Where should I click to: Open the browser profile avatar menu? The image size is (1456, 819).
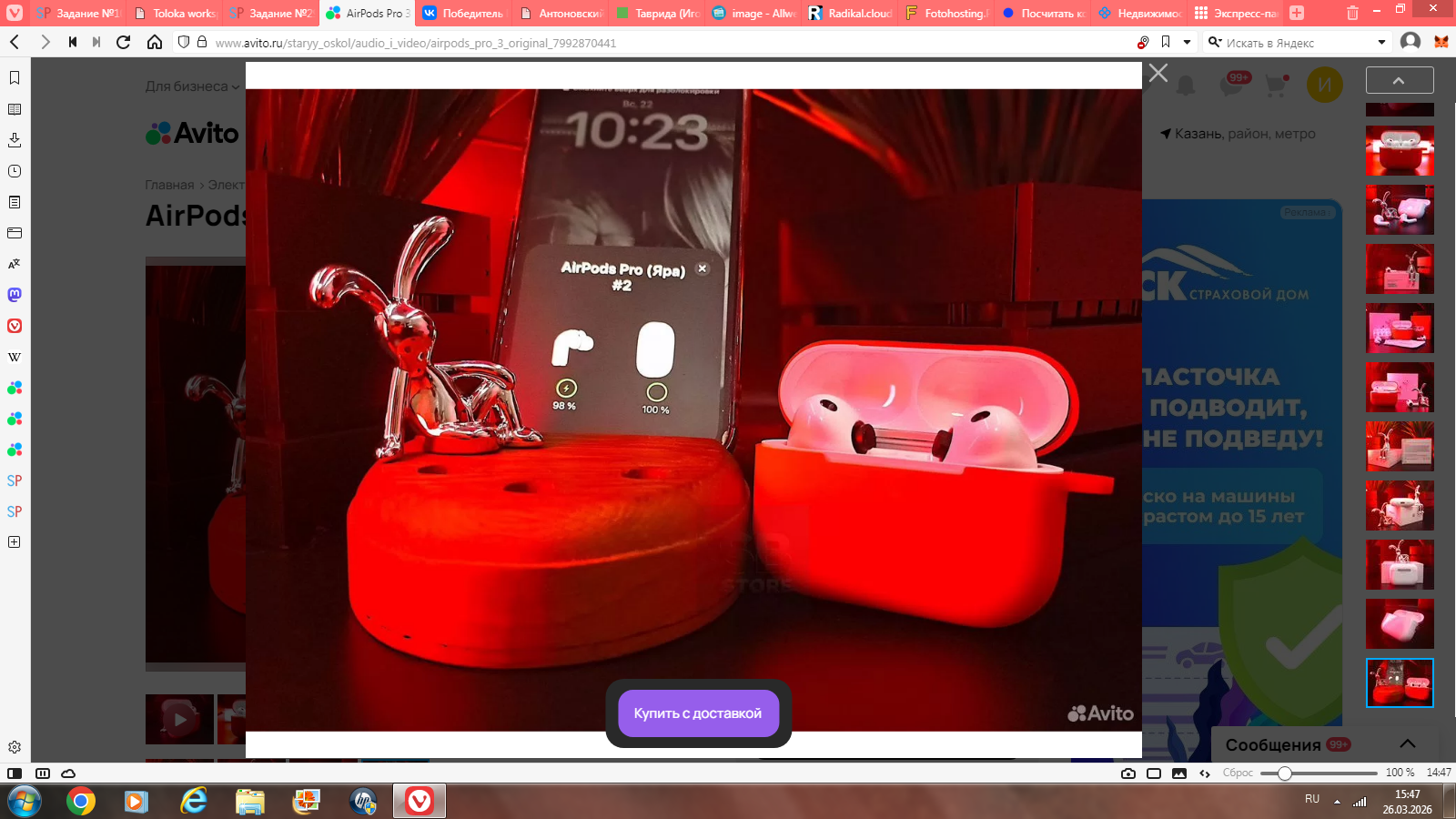click(x=1410, y=42)
